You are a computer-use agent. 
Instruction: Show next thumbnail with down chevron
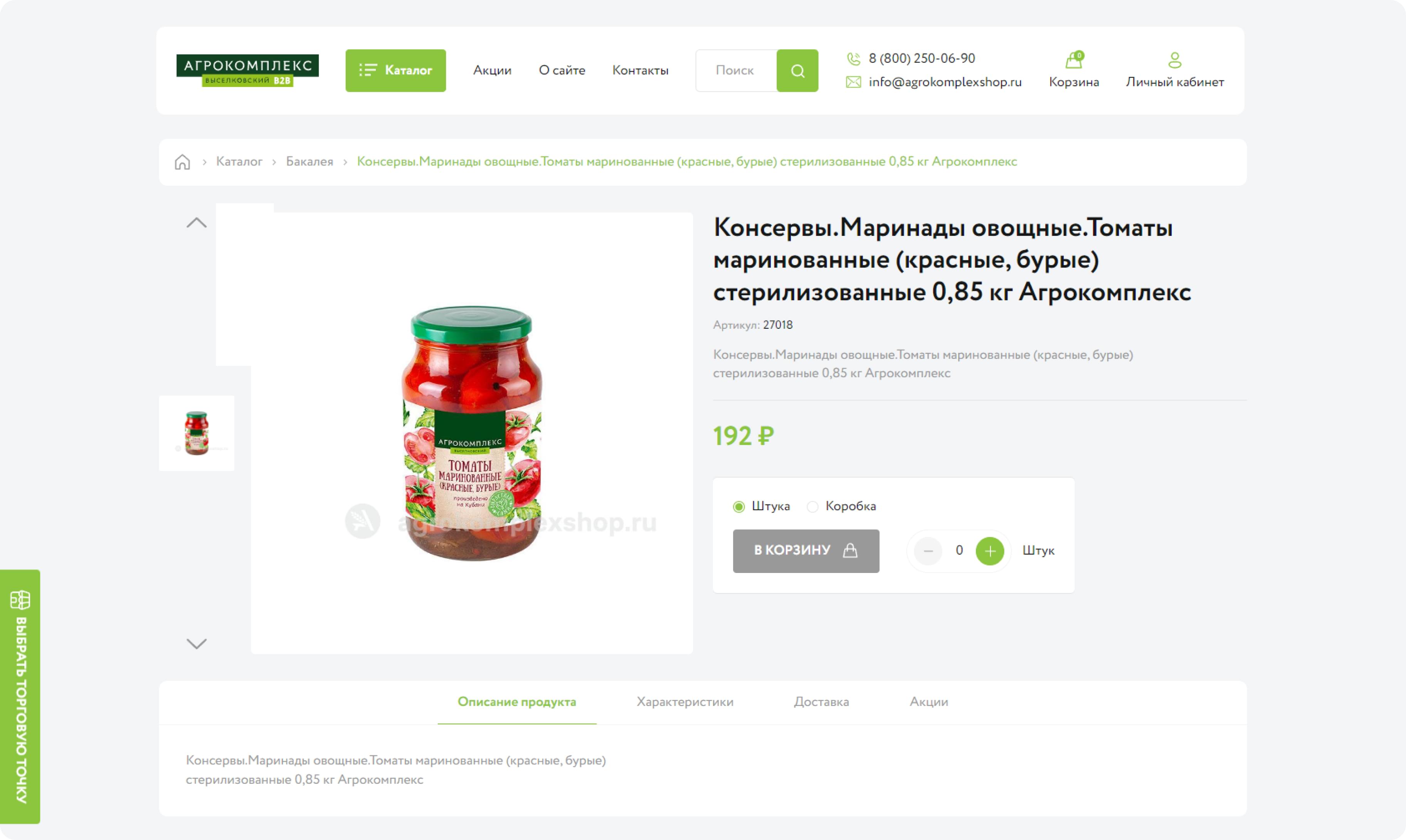197,643
